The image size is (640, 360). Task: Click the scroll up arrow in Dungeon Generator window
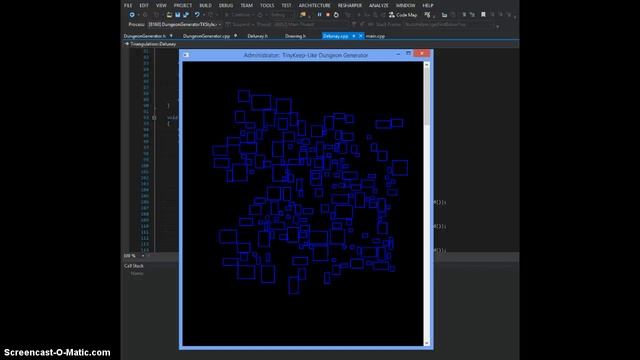(427, 65)
